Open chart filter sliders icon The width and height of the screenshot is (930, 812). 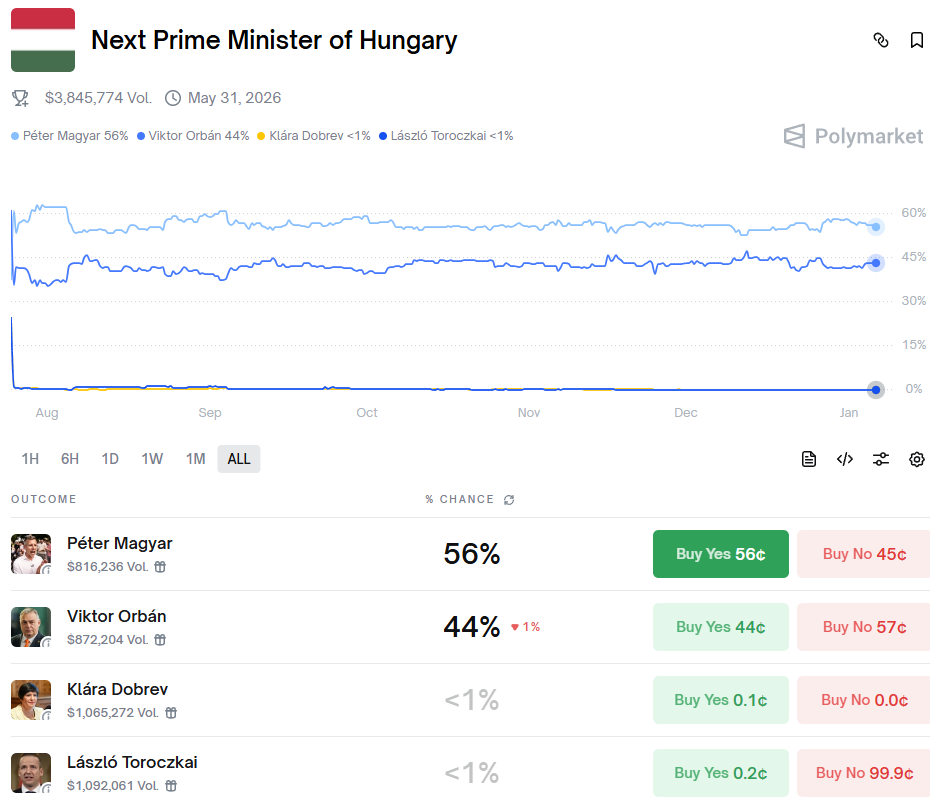pos(880,459)
